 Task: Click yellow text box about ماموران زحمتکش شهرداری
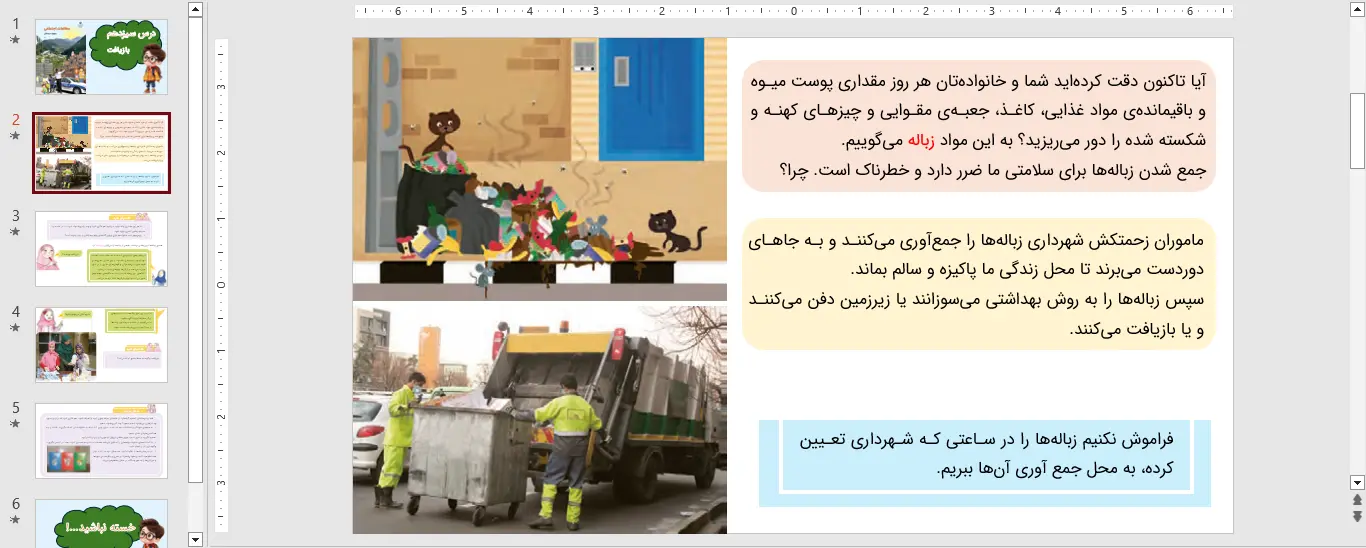click(x=978, y=284)
